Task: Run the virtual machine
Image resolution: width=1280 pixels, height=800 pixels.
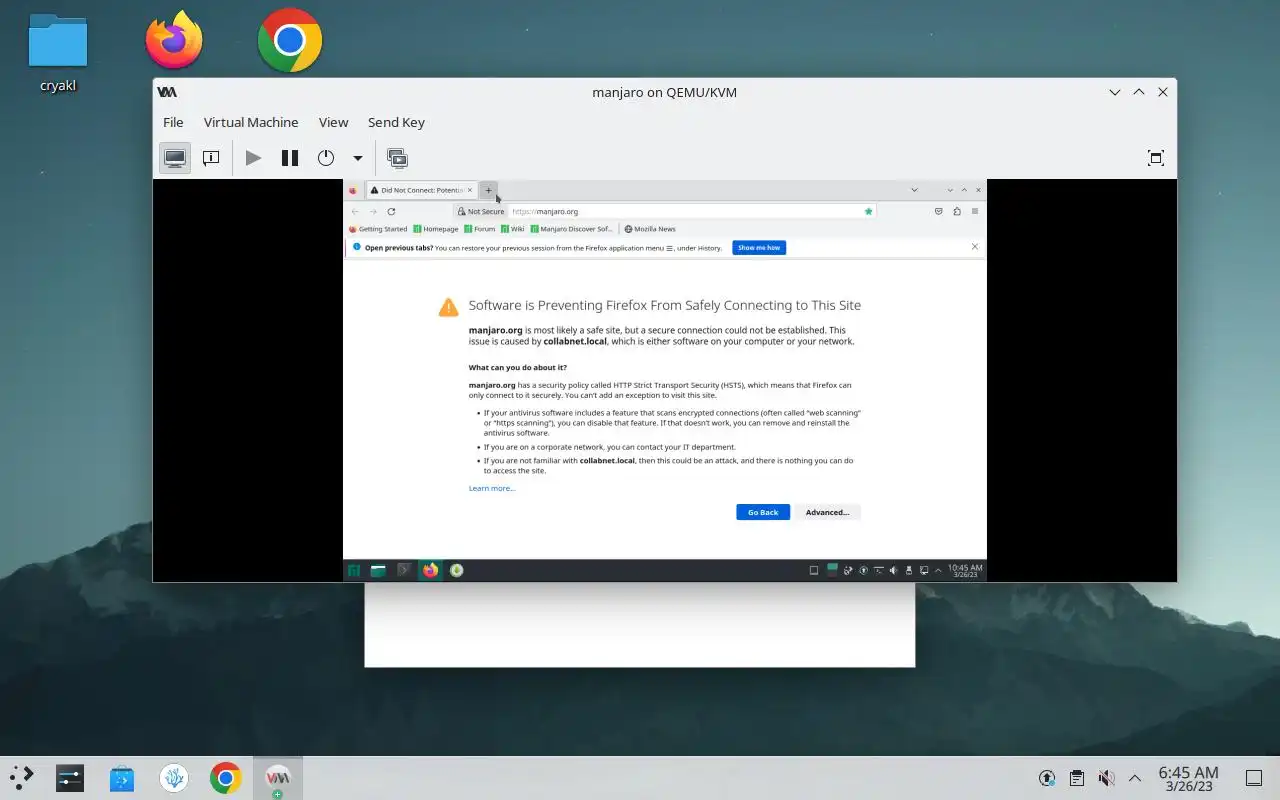Action: [254, 158]
